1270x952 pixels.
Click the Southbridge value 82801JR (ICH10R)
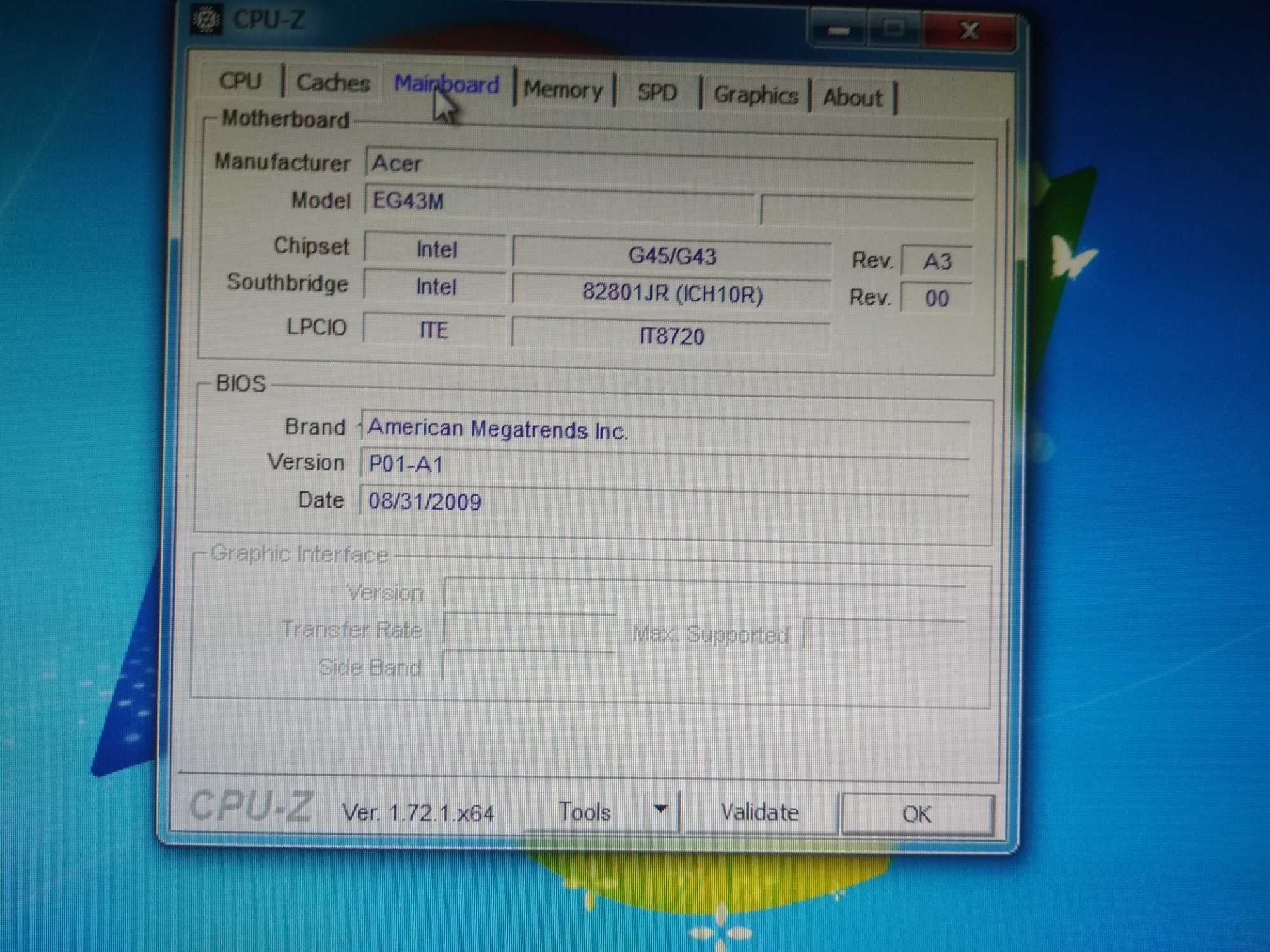pyautogui.click(x=672, y=293)
